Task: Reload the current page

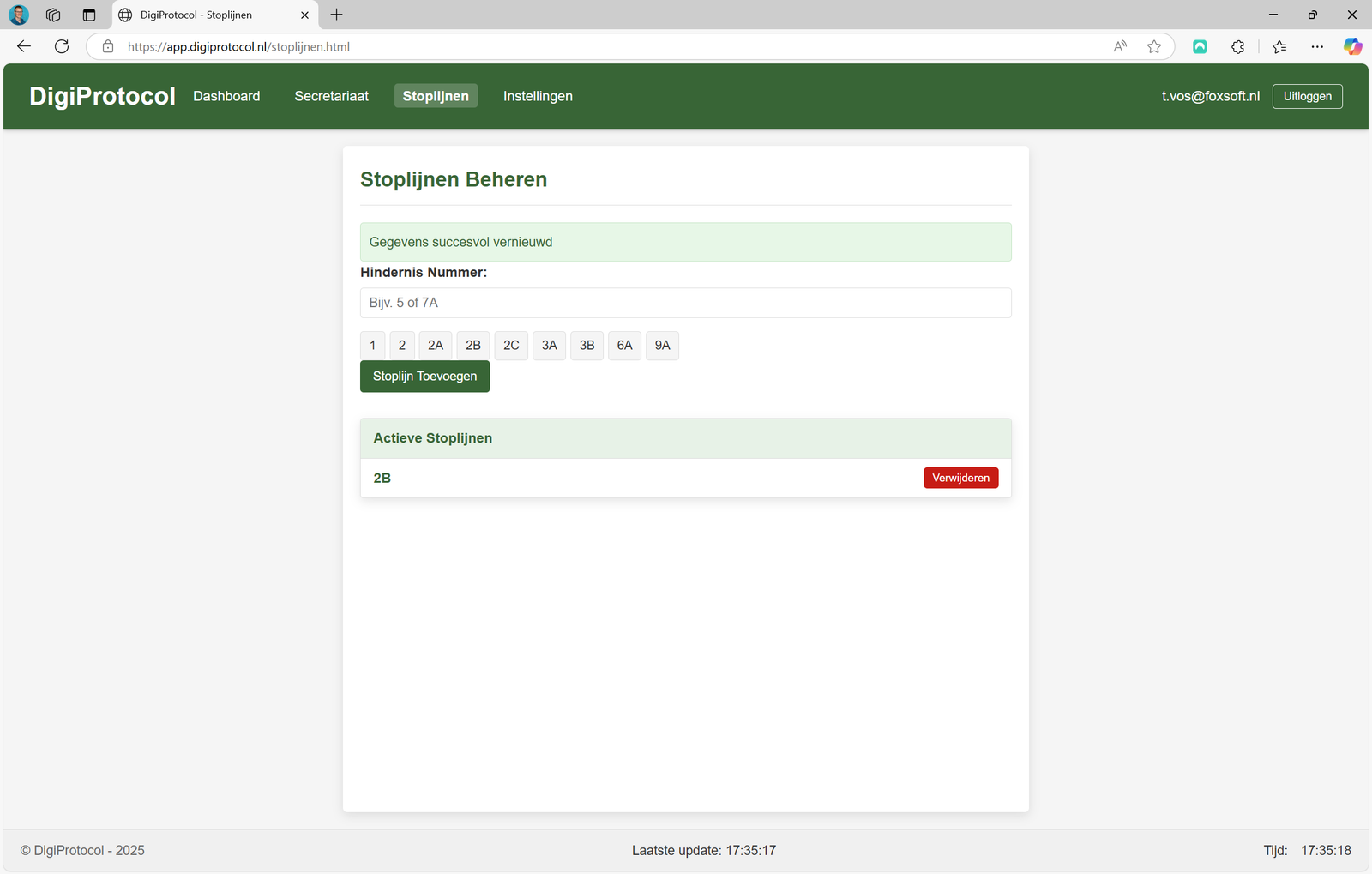Action: coord(62,46)
